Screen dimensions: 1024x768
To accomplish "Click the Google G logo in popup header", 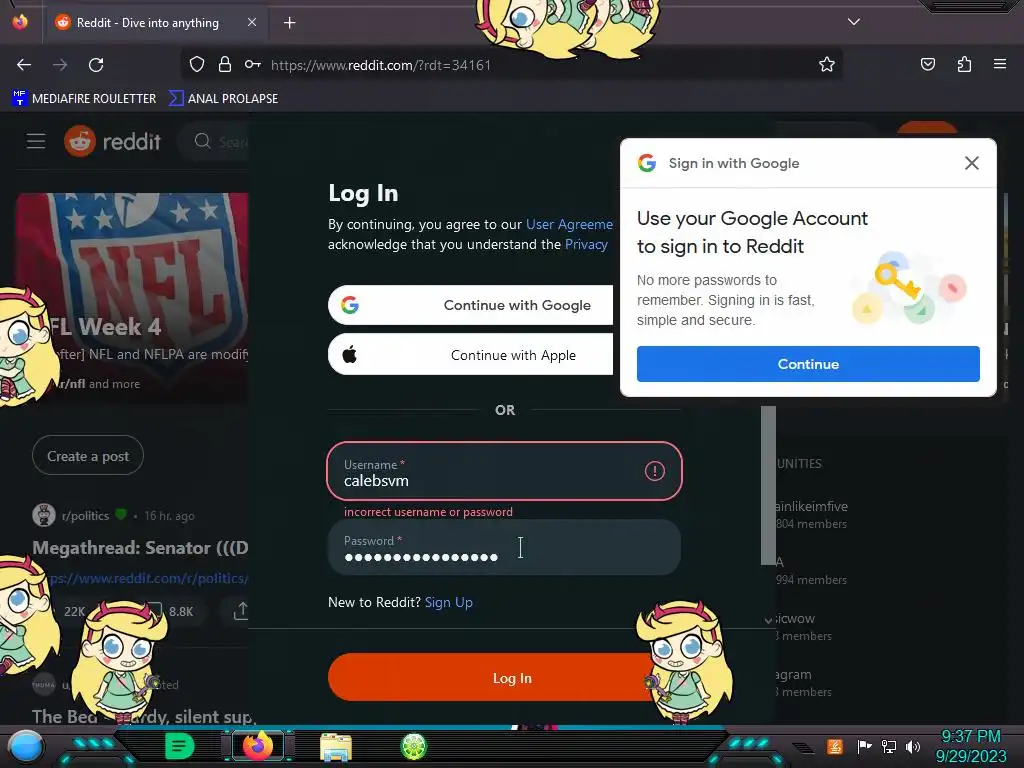I will point(647,163).
